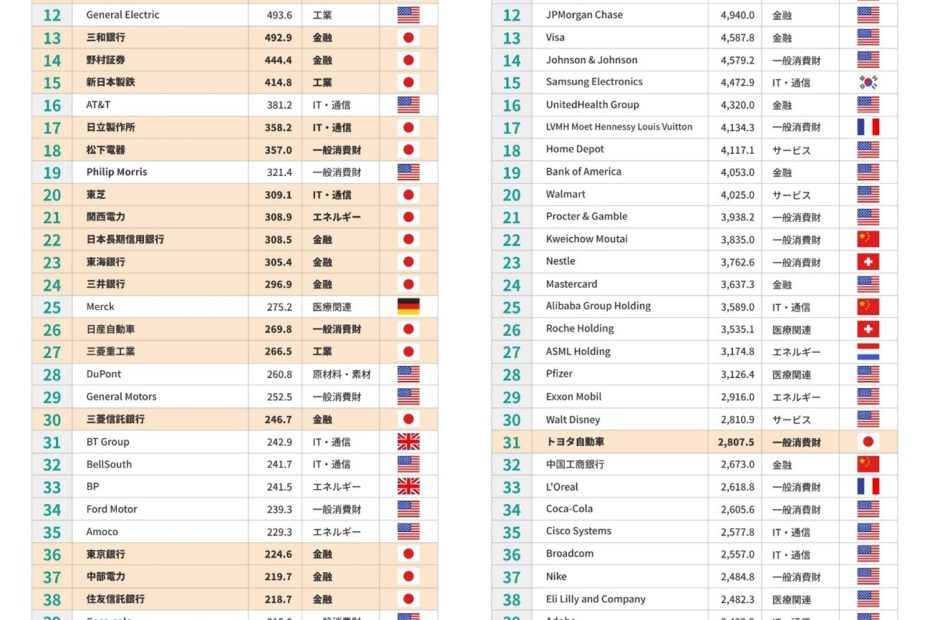The width and height of the screenshot is (930, 620).
Task: Click the Swiss flag for Roche Holding
Action: [868, 329]
